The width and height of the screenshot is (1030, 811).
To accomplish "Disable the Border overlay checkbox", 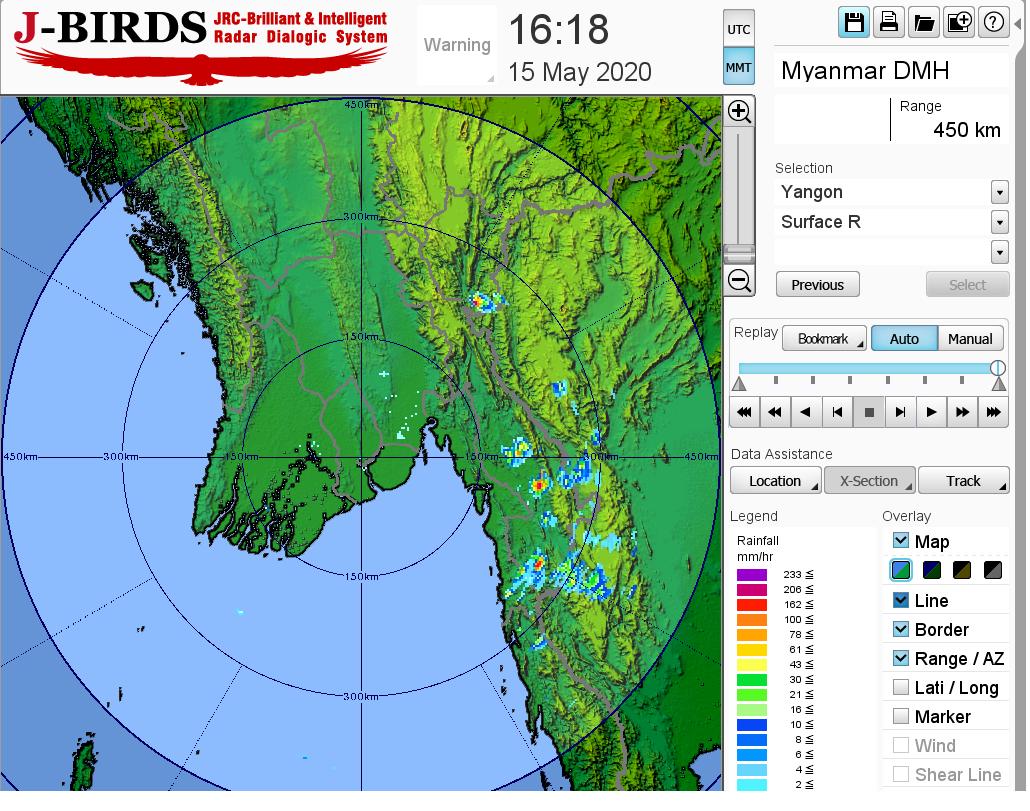I will pos(901,629).
